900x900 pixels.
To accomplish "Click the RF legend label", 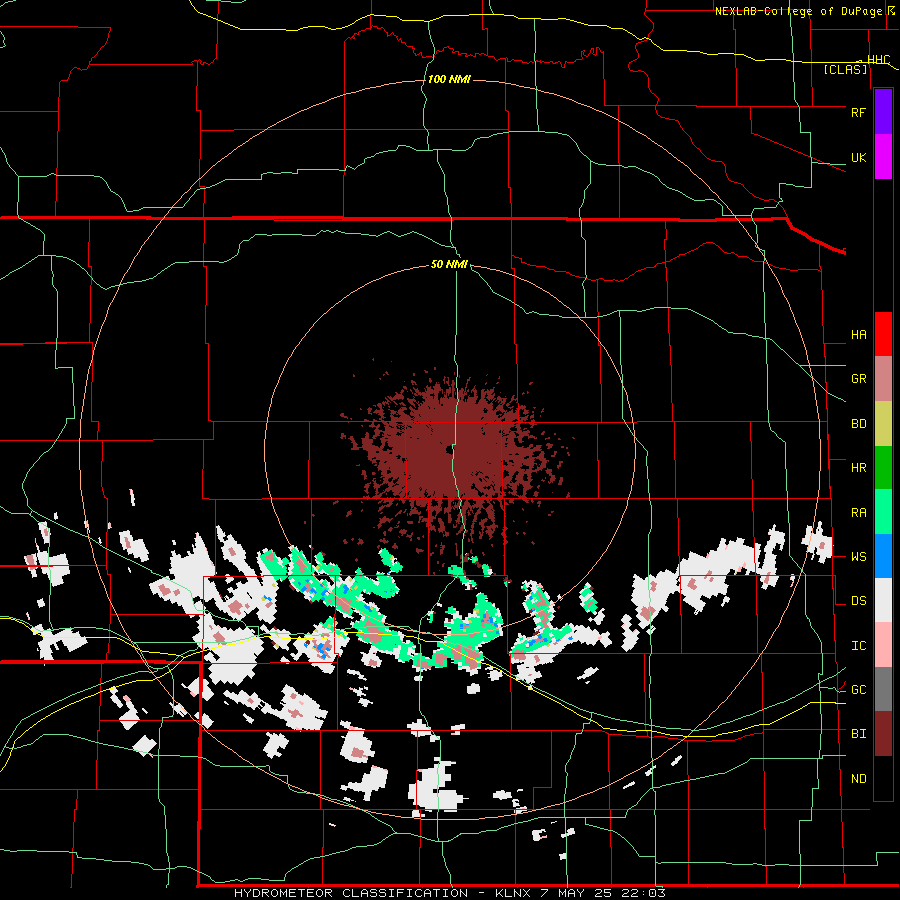I will [x=858, y=112].
